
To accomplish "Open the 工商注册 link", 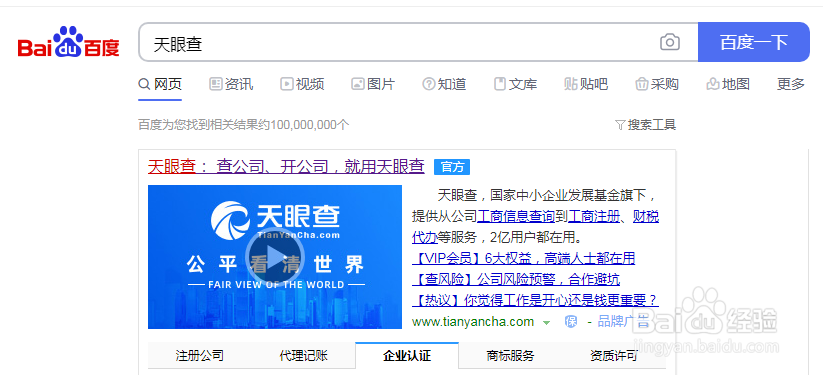I will coord(594,216).
